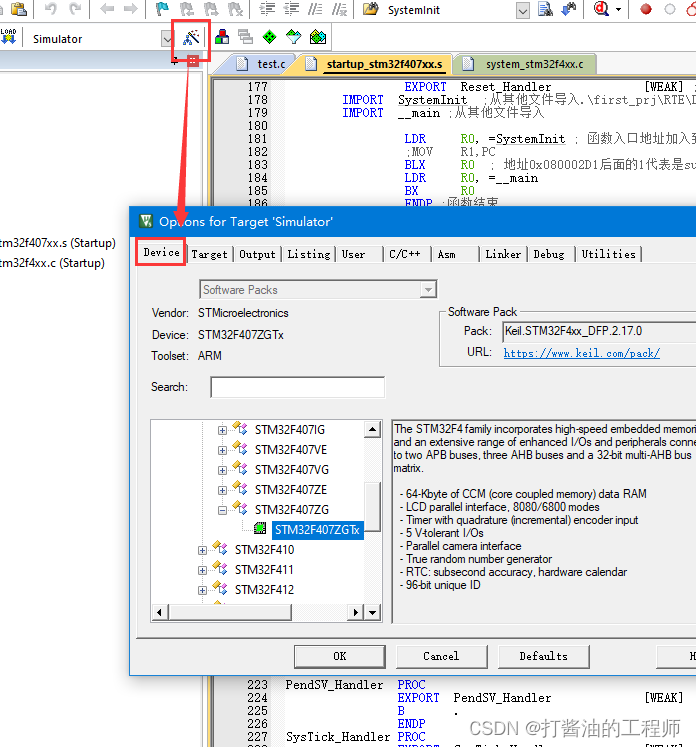The image size is (696, 747).
Task: Open the Software Packs combo box
Action: 318,290
